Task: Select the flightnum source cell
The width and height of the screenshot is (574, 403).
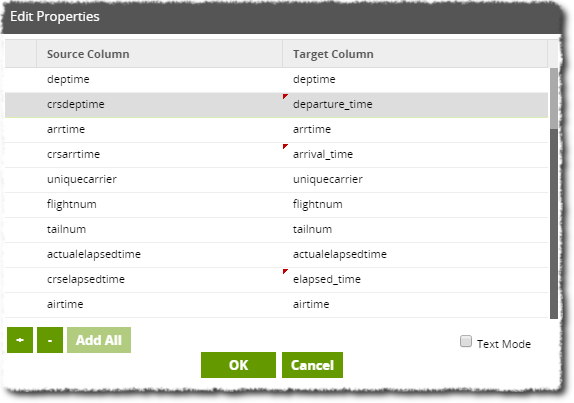Action: [159, 204]
